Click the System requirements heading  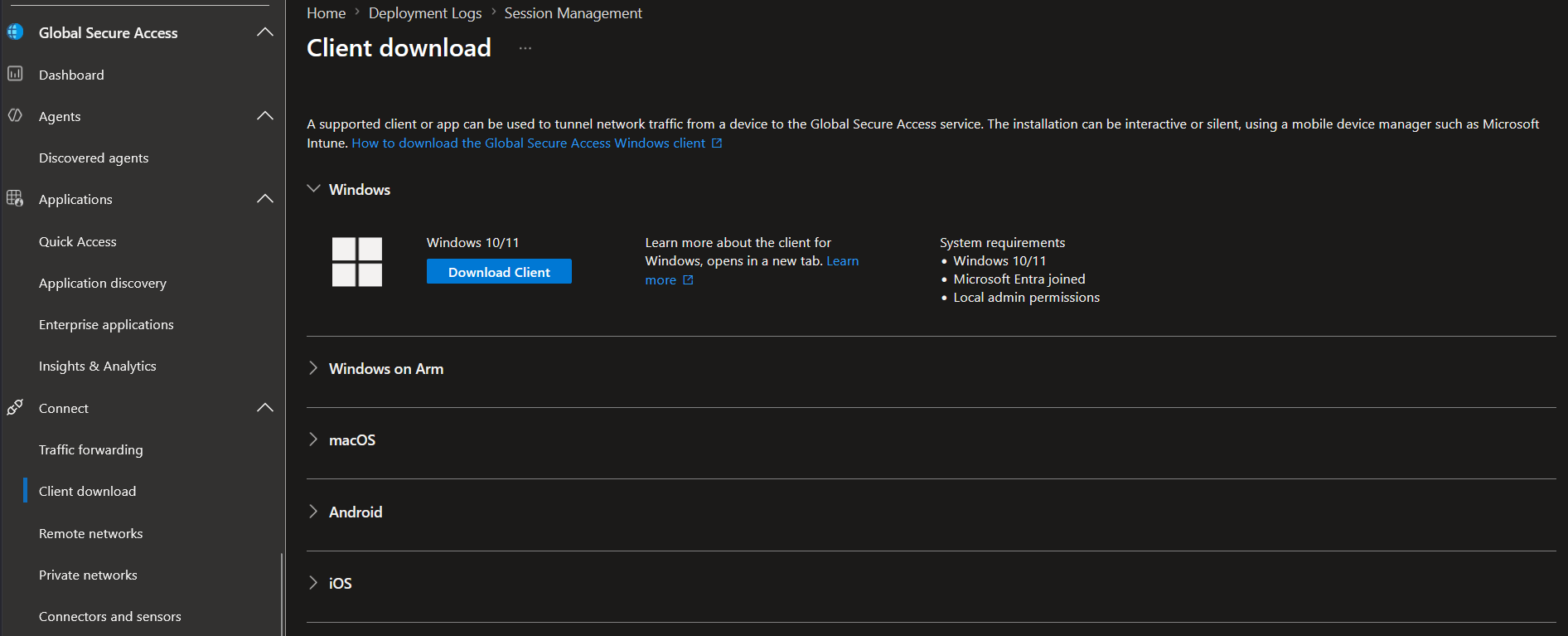pos(1003,242)
